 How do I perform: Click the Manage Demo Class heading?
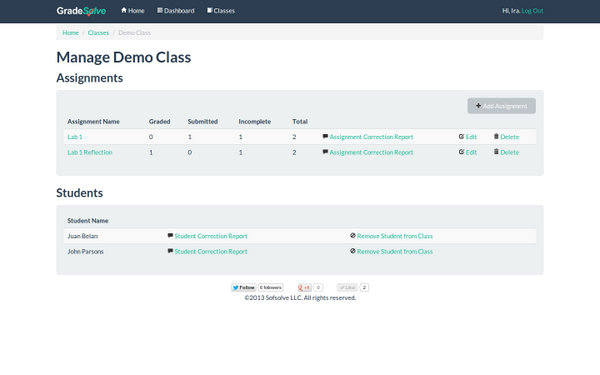(x=124, y=57)
